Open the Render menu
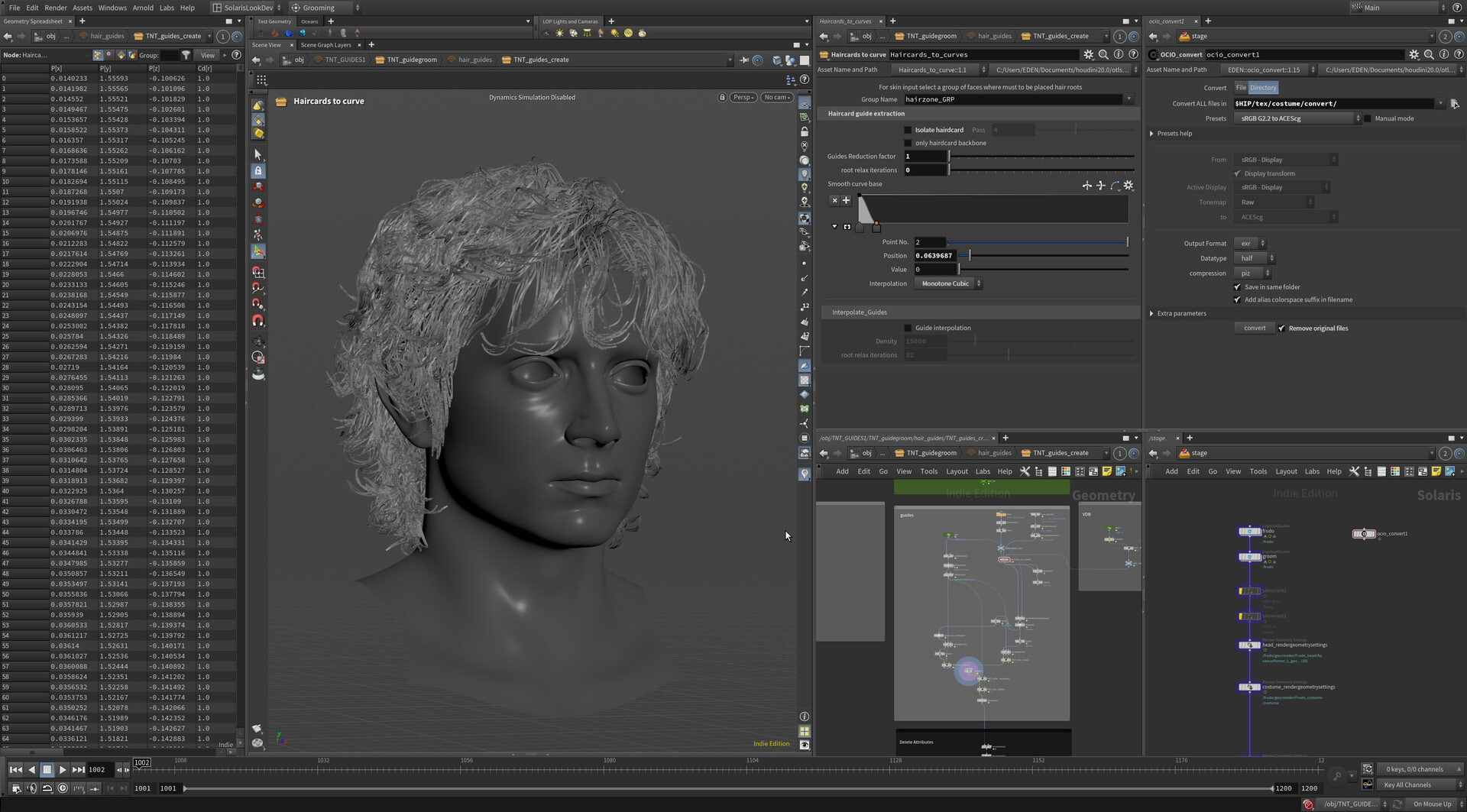 coord(55,8)
